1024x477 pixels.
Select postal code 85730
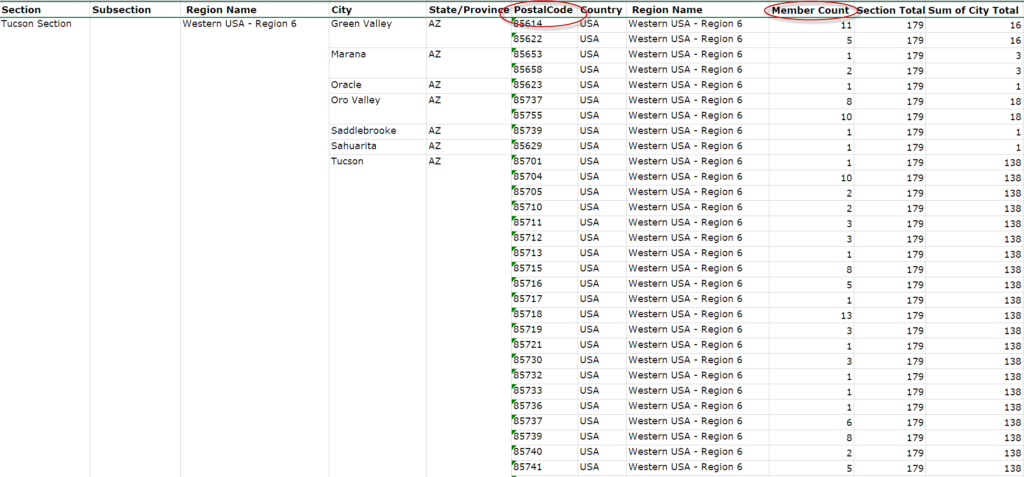click(528, 360)
